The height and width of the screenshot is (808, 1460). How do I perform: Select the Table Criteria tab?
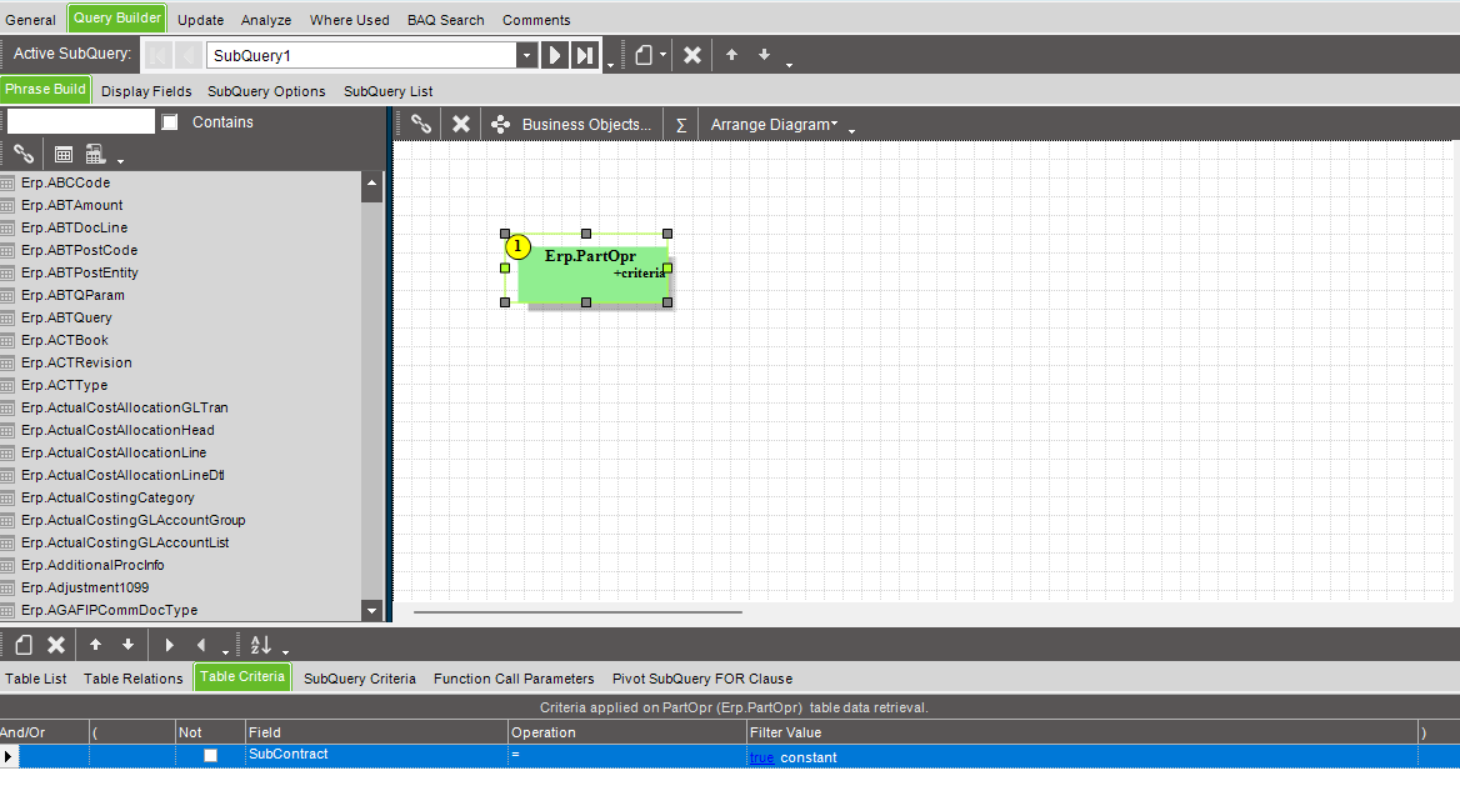click(x=243, y=677)
